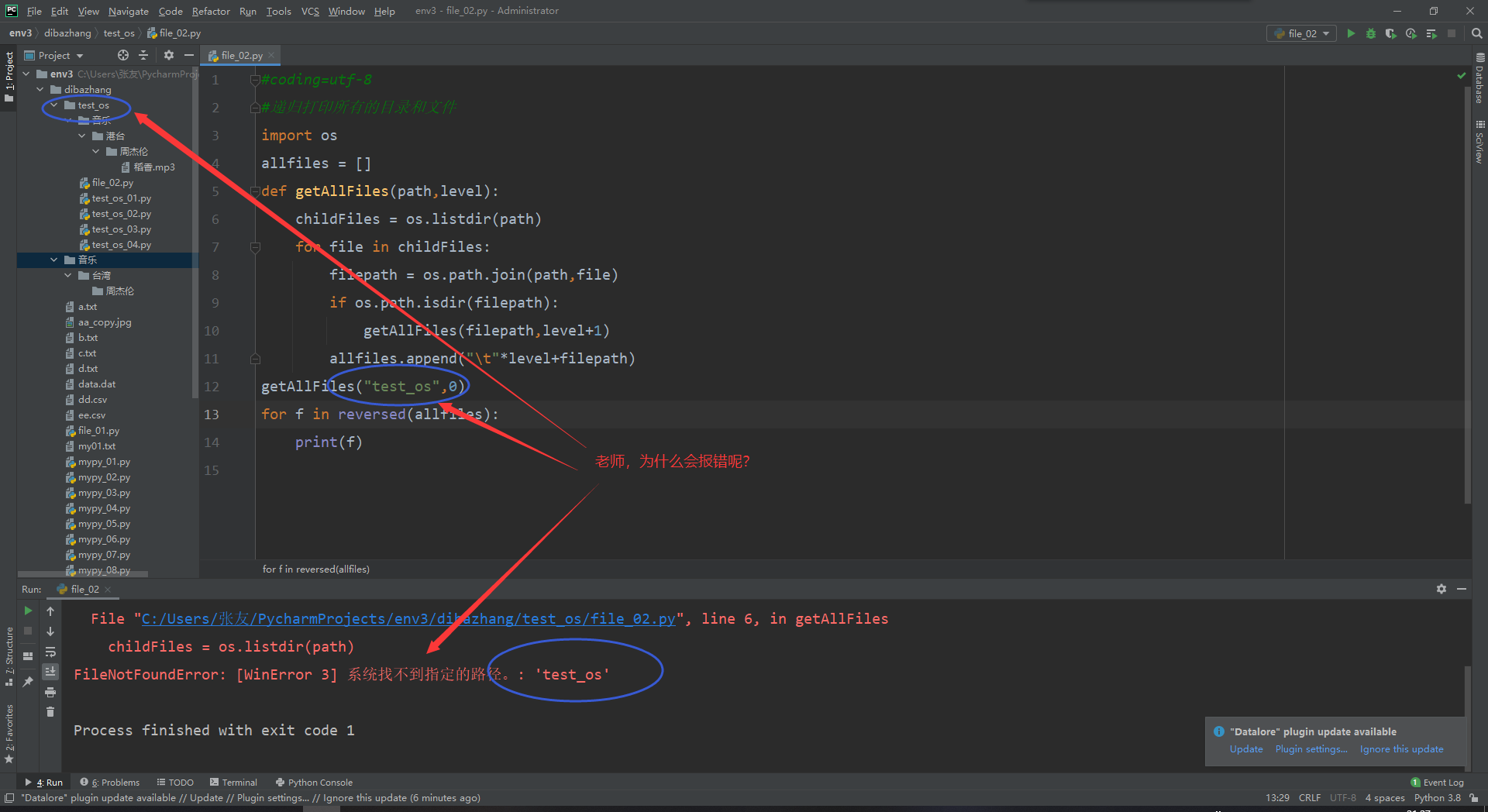Print the Run console output

pos(50,692)
